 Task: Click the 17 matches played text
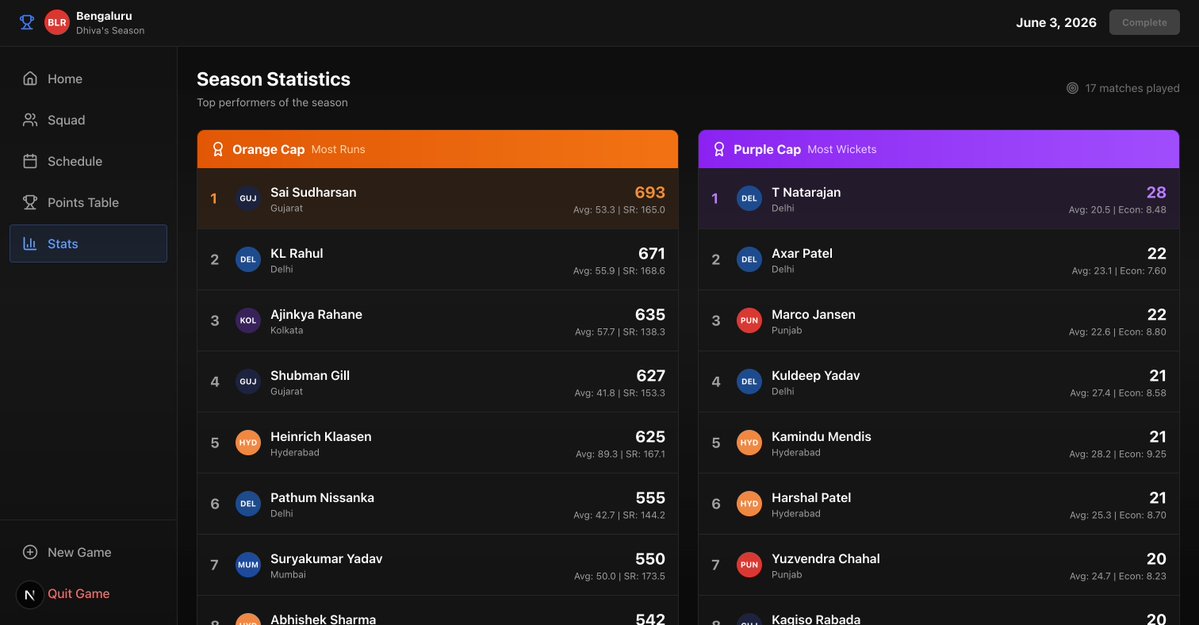click(1132, 88)
